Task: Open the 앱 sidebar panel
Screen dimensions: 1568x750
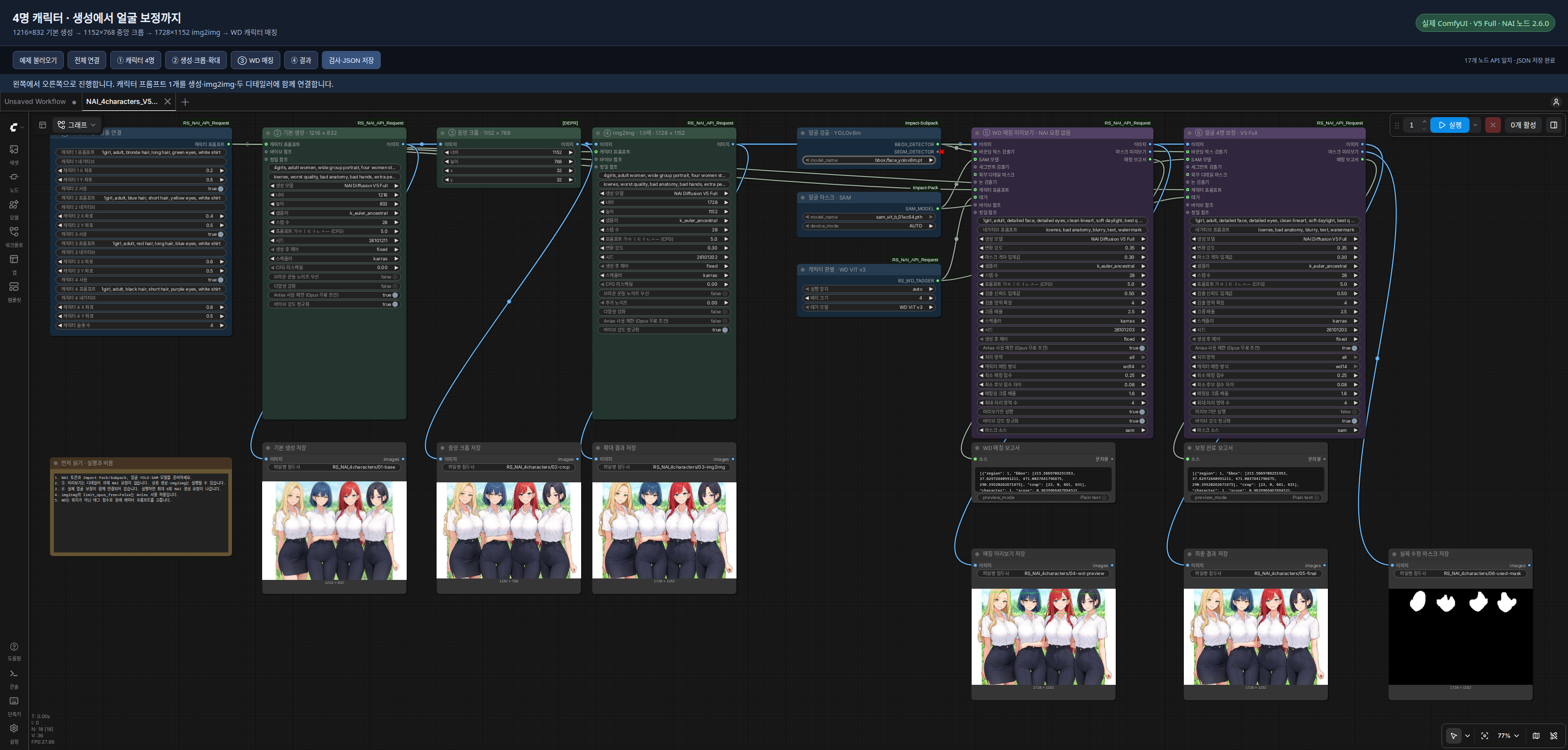Action: pyautogui.click(x=14, y=264)
